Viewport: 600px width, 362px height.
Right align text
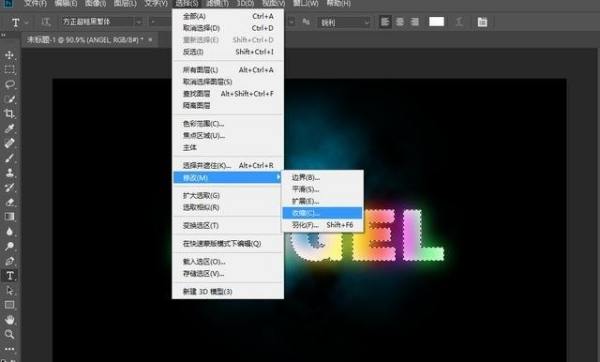(415, 22)
